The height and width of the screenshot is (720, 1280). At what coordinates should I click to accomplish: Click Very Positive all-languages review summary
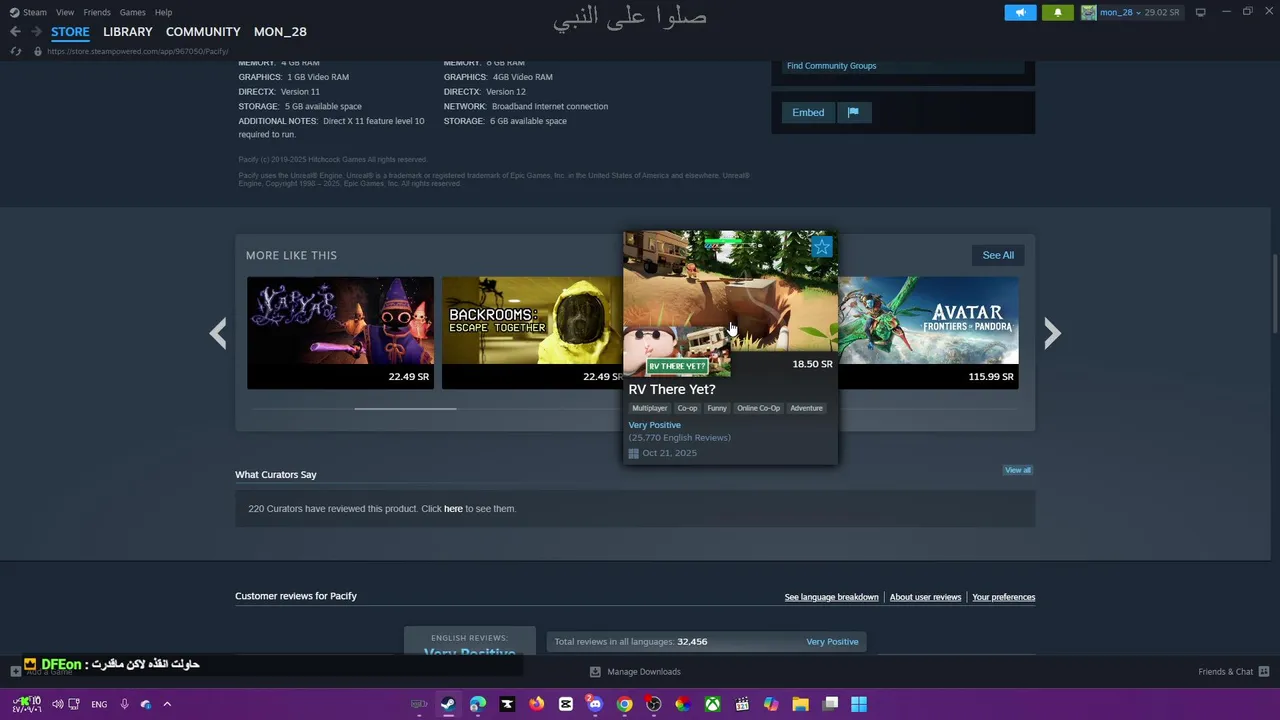(x=832, y=642)
